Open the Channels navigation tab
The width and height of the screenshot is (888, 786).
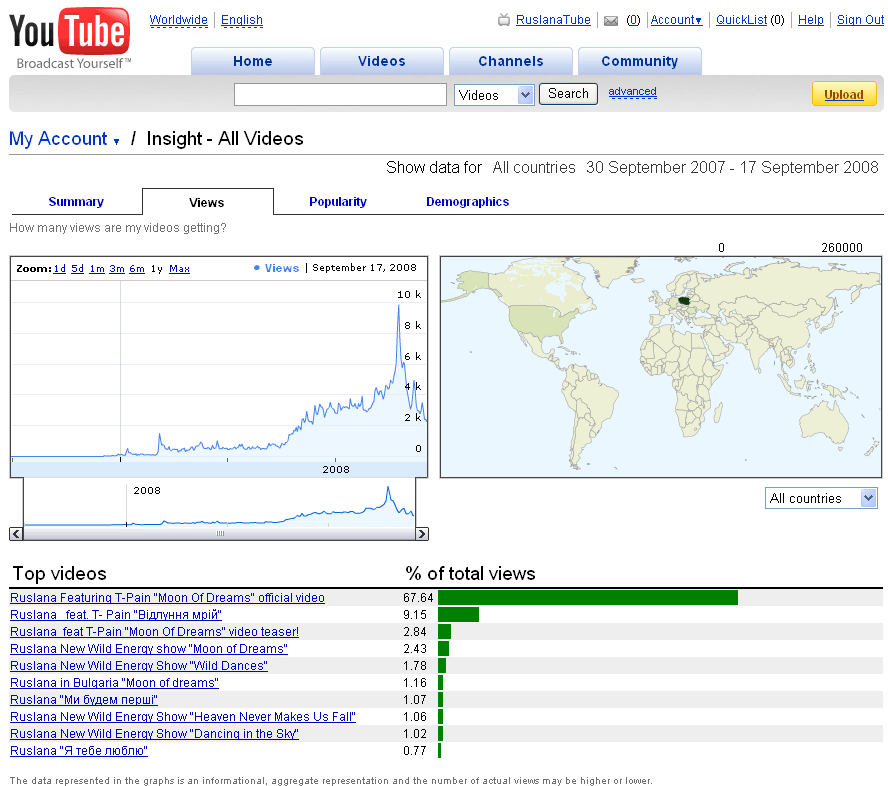(511, 61)
